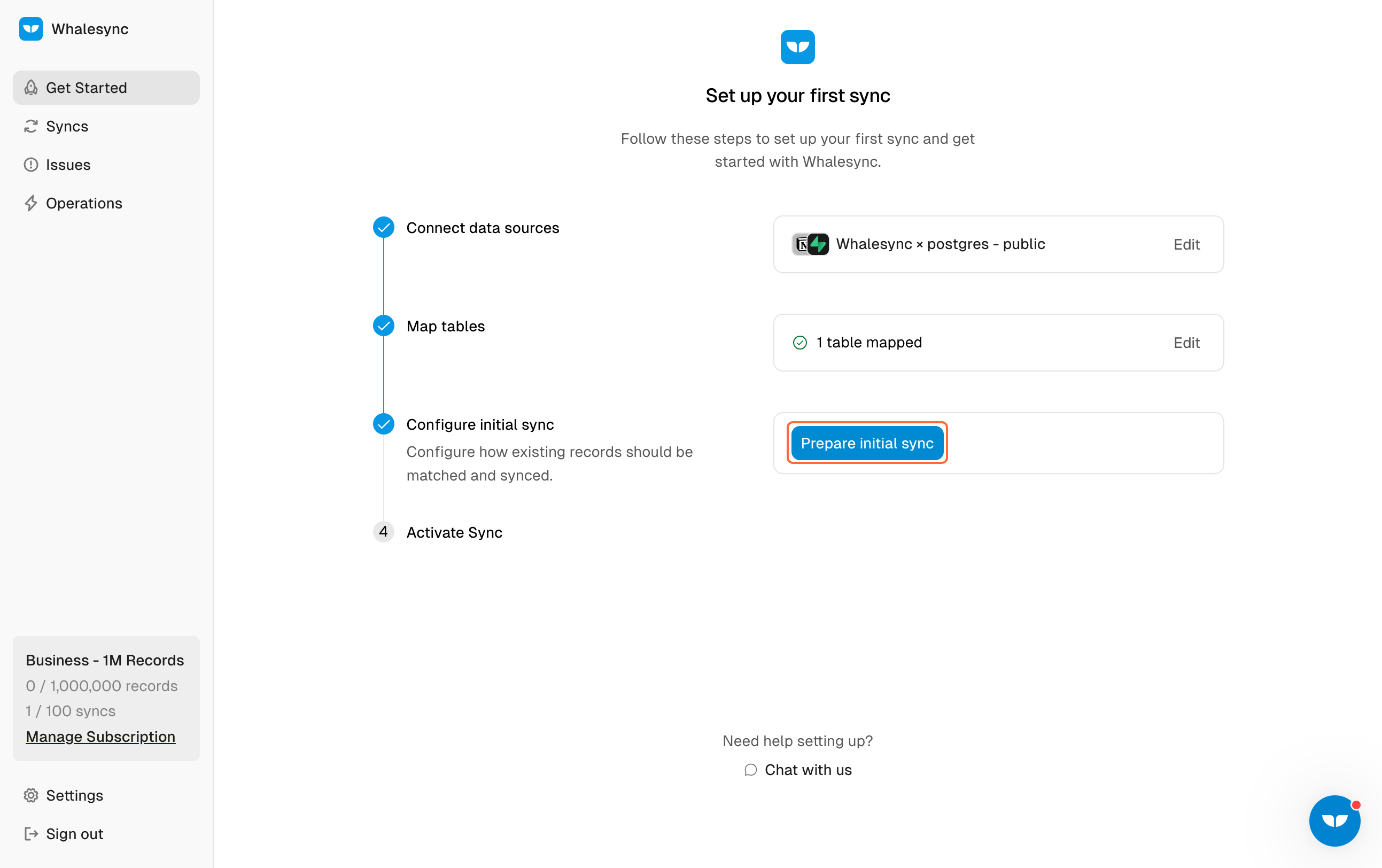Click the sync arrows icon
Image resolution: width=1382 pixels, height=868 pixels.
(31, 126)
